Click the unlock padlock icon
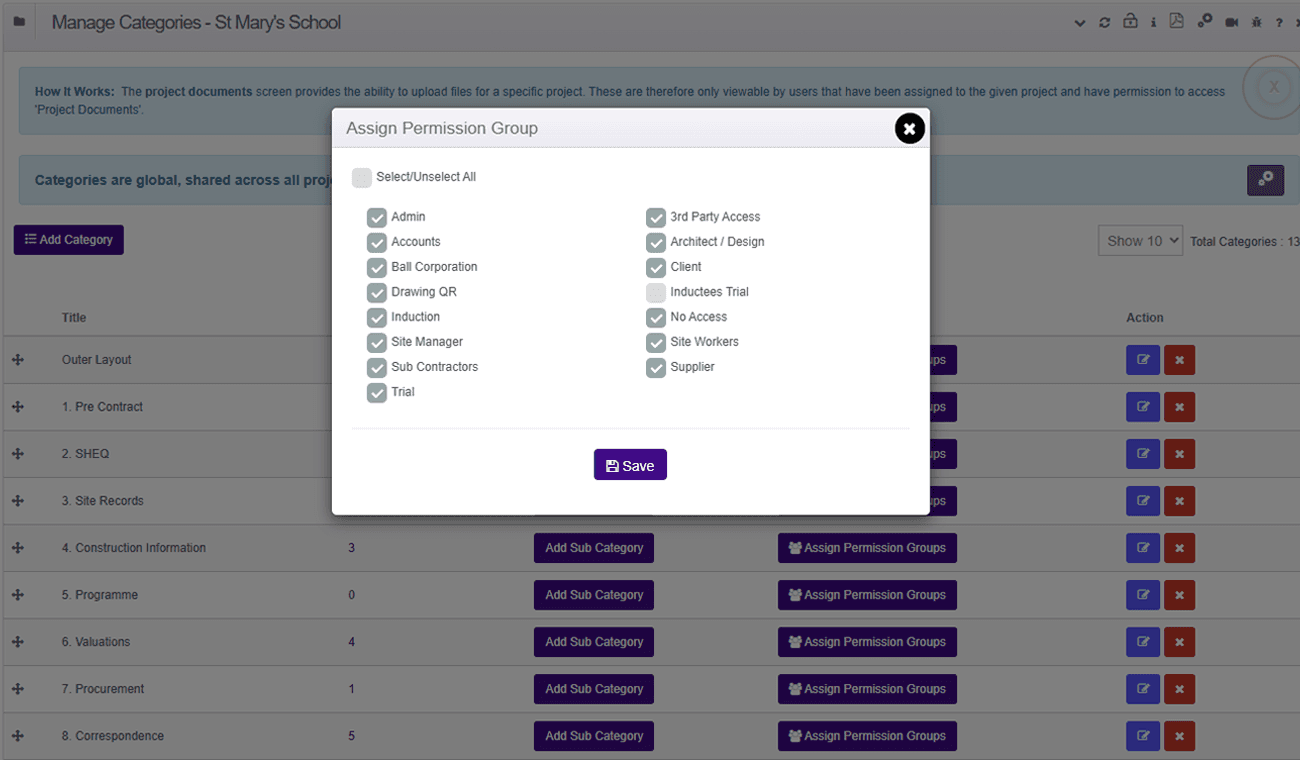 point(1130,21)
